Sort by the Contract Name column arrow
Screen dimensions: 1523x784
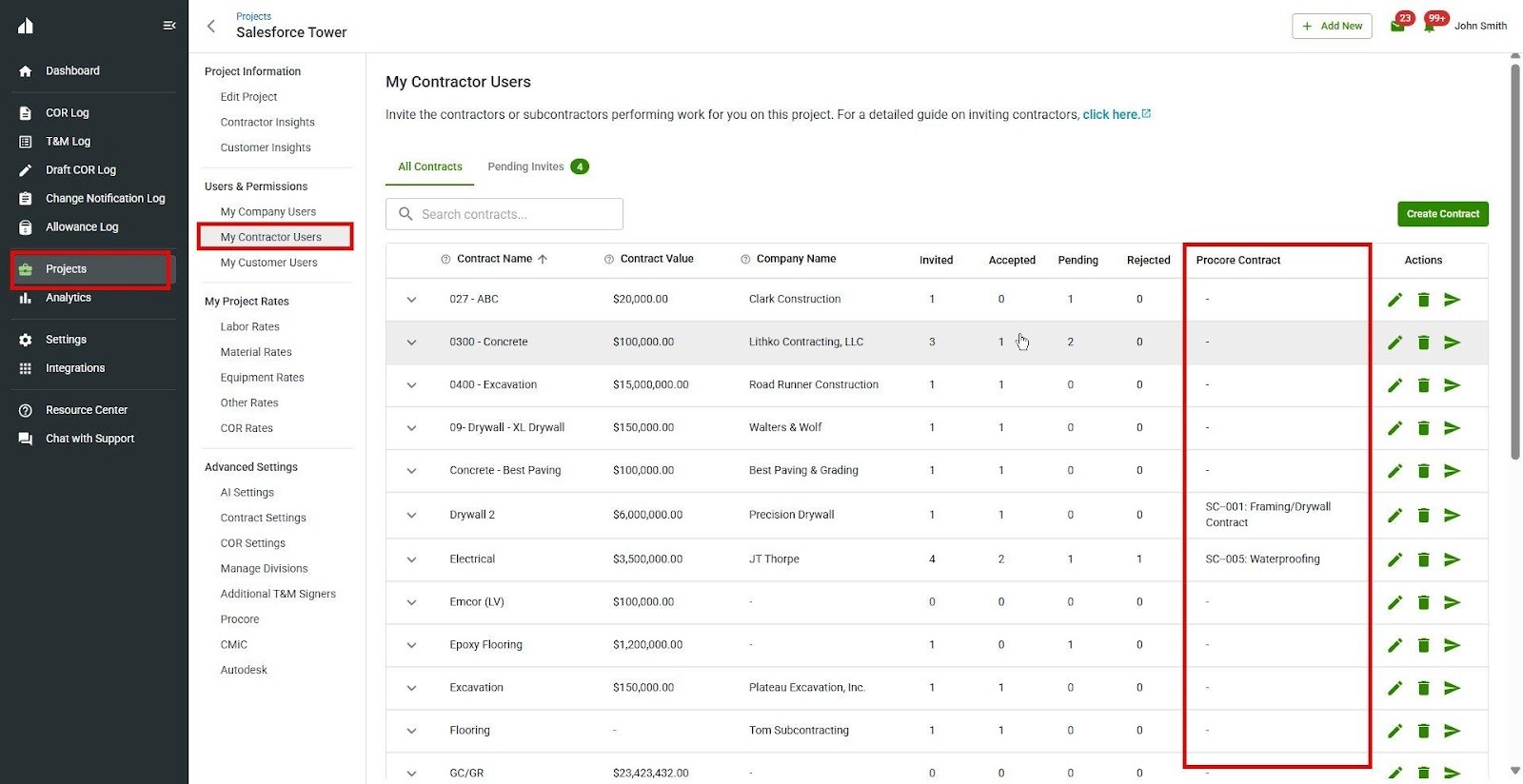click(x=543, y=260)
